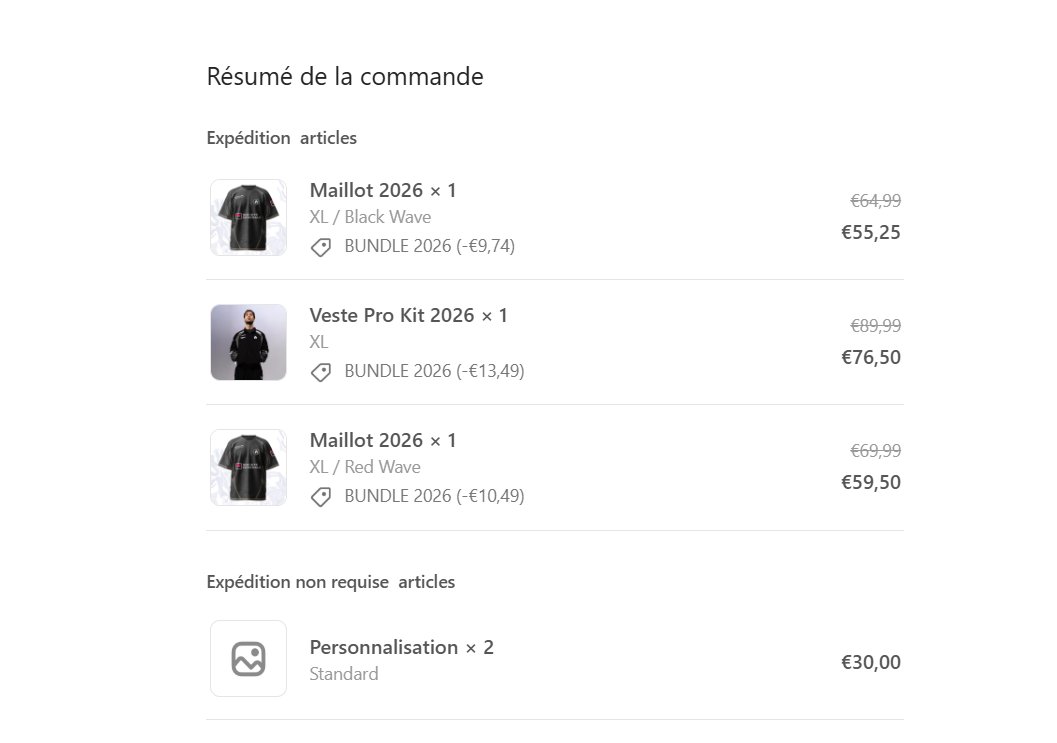Select the Maillot 2026 title above Red Wave

coord(383,440)
